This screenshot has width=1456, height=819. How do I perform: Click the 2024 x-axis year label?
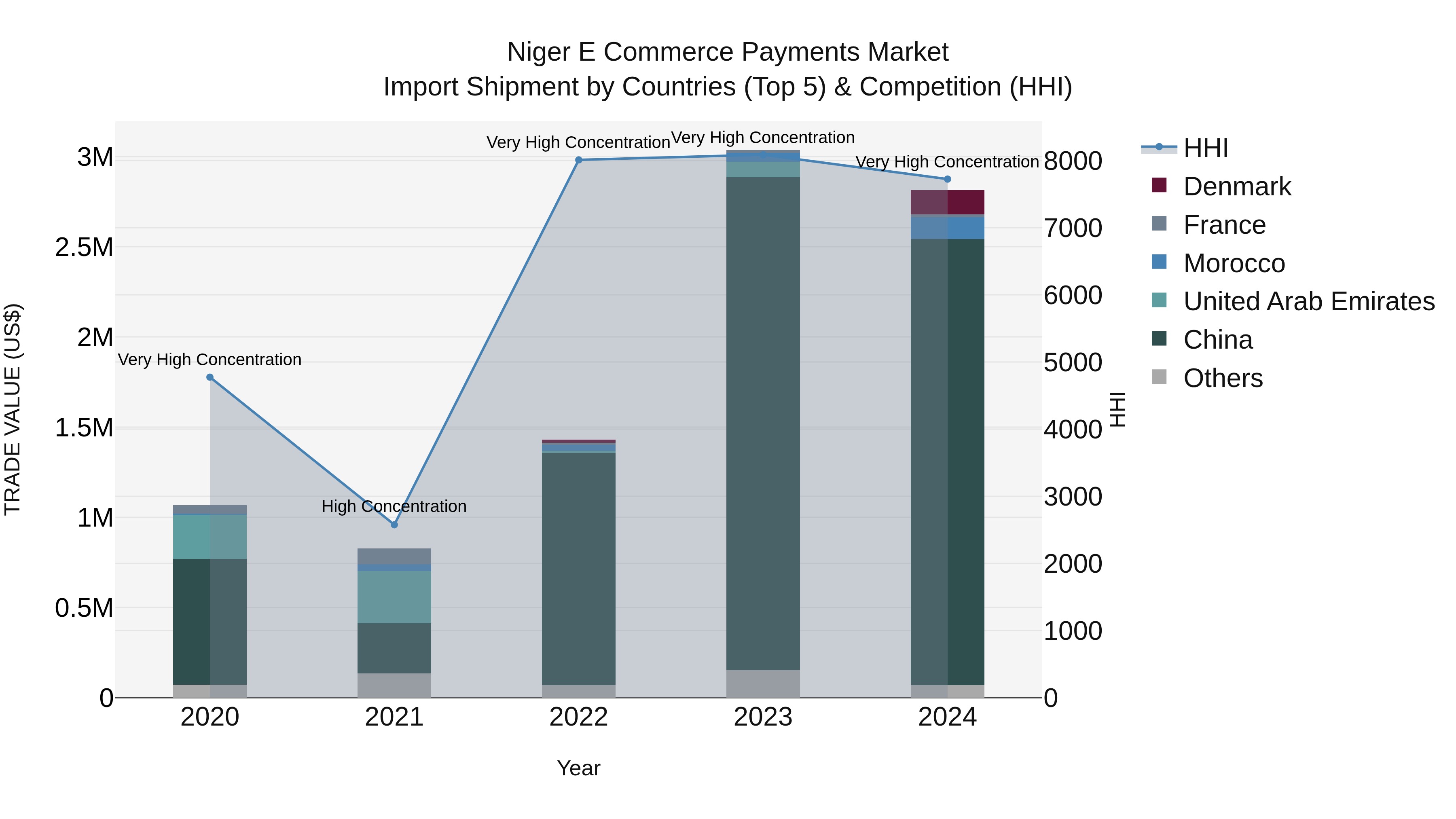tap(948, 717)
